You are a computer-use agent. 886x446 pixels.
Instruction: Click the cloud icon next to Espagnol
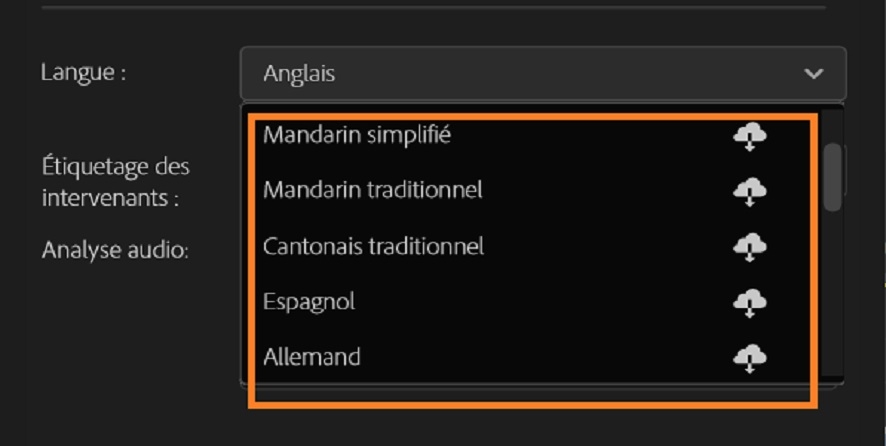pyautogui.click(x=749, y=301)
